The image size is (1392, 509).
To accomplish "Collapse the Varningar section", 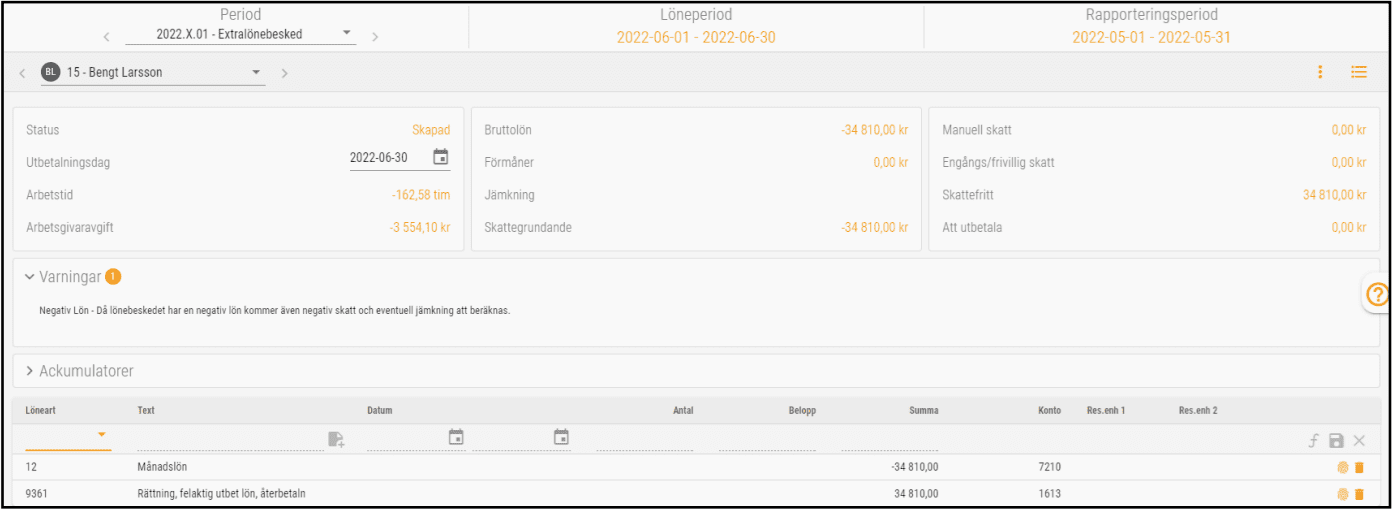I will coord(30,277).
